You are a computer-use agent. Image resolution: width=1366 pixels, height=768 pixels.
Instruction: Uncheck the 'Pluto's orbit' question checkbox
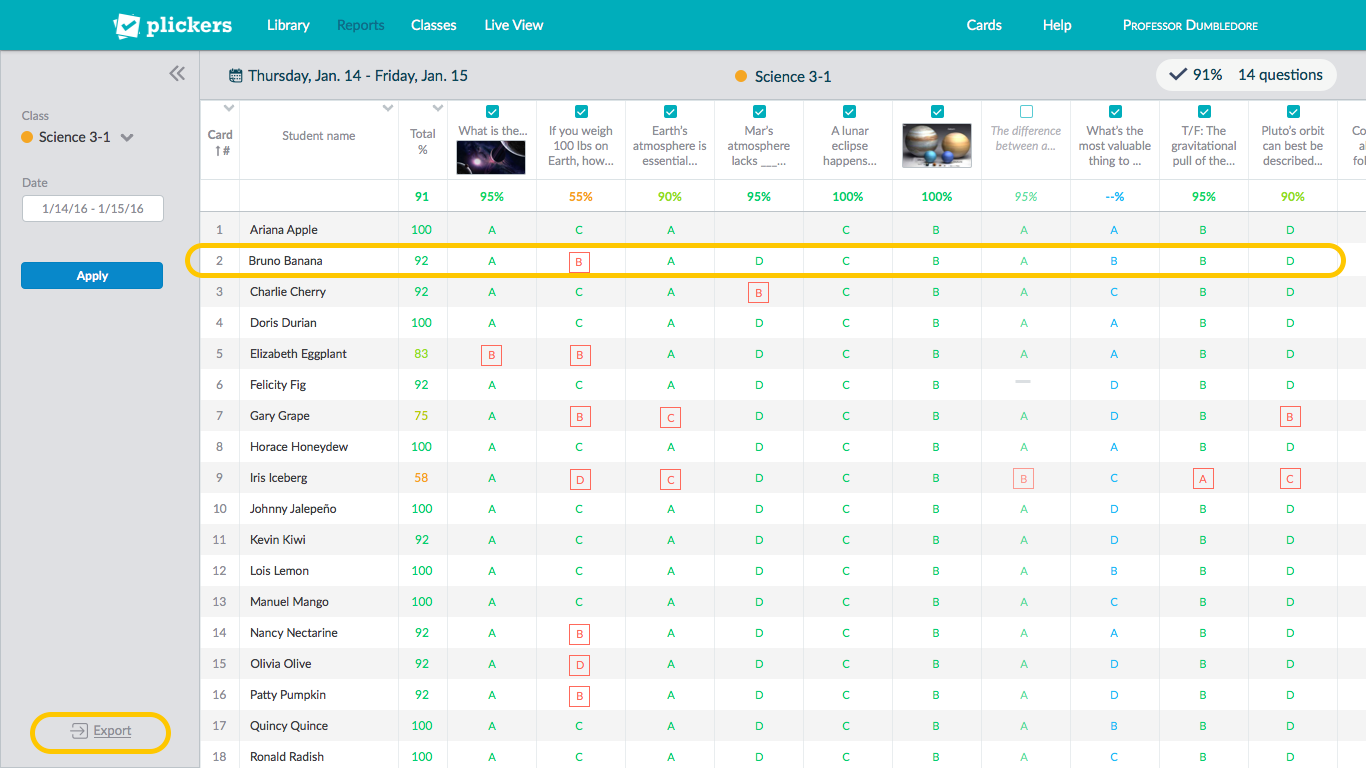(1293, 112)
